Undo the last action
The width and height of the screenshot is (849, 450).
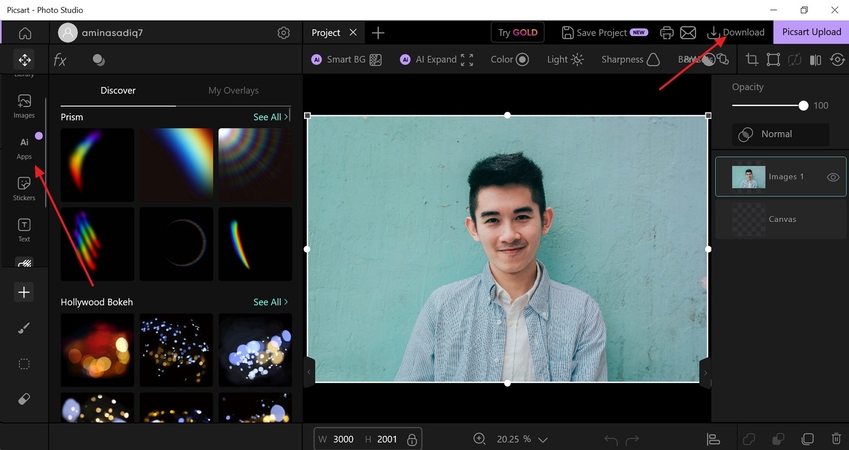(x=611, y=439)
